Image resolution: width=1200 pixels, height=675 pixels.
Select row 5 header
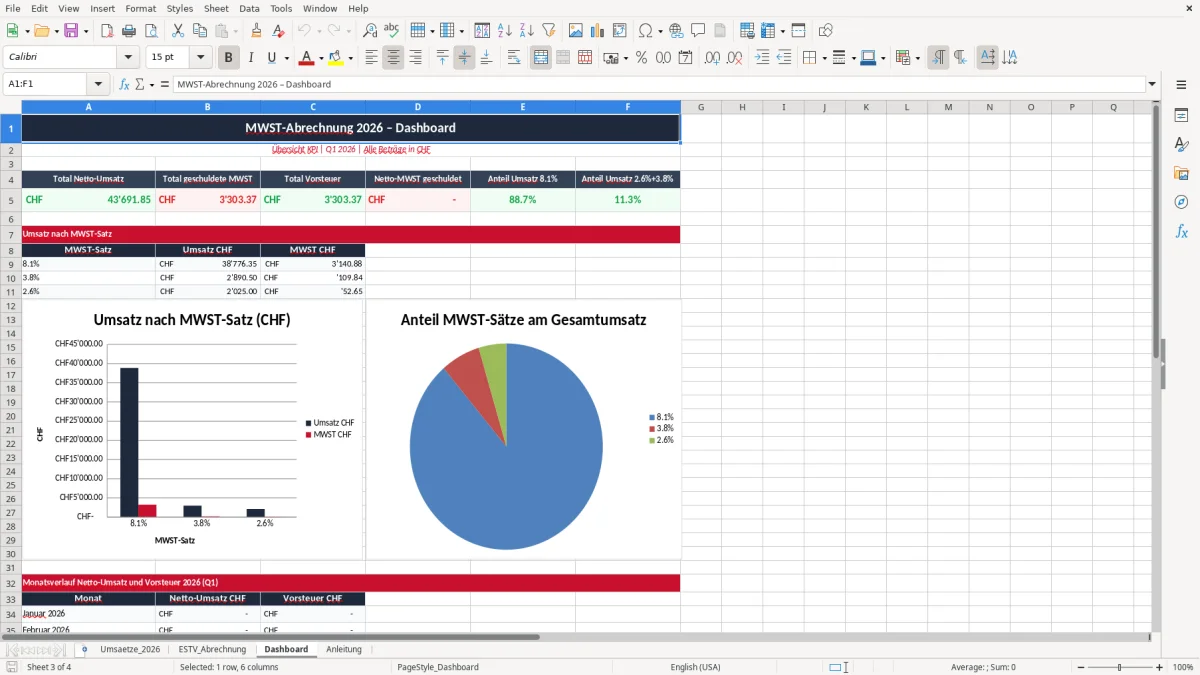pos(11,200)
